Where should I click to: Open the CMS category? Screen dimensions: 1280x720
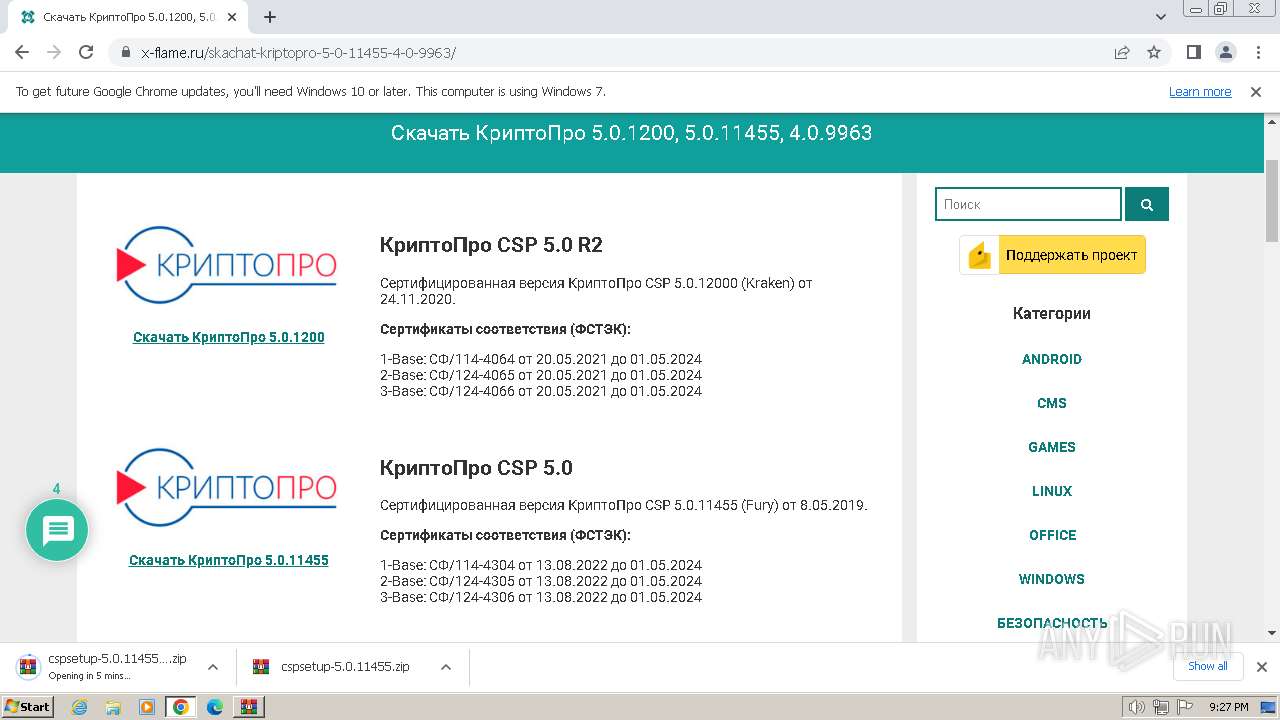[1052, 403]
